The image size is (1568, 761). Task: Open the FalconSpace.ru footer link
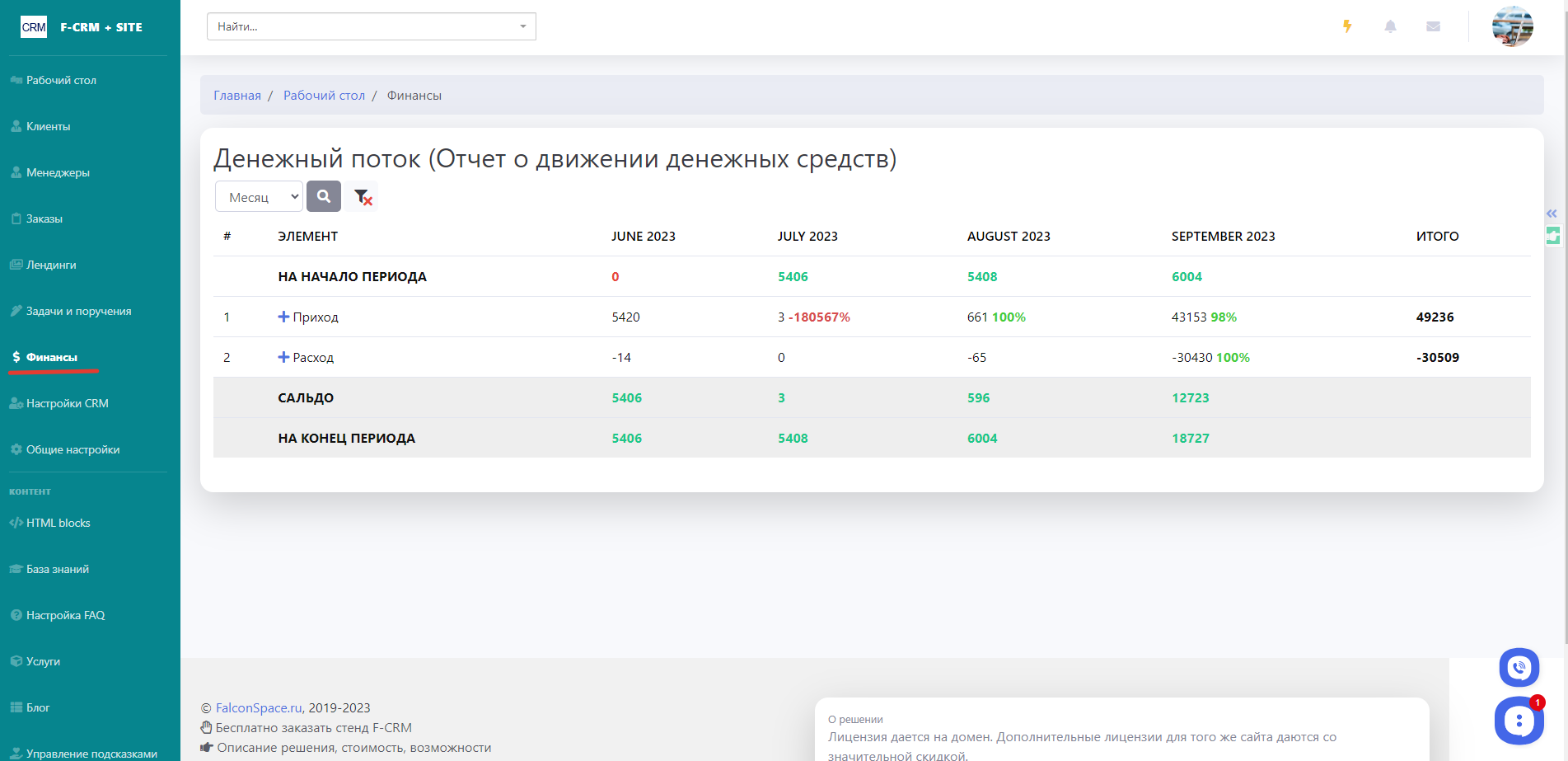[x=258, y=707]
